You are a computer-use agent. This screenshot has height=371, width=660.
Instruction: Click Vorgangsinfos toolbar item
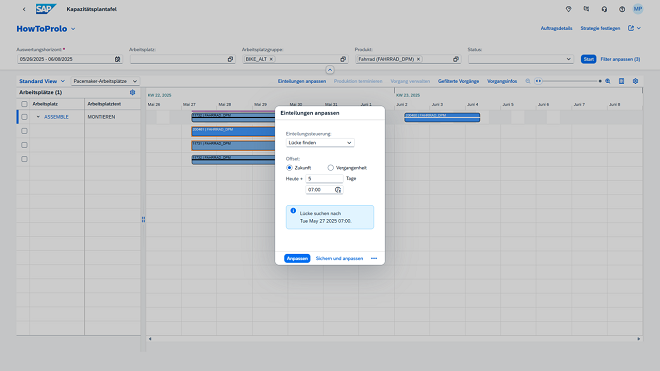coord(502,81)
